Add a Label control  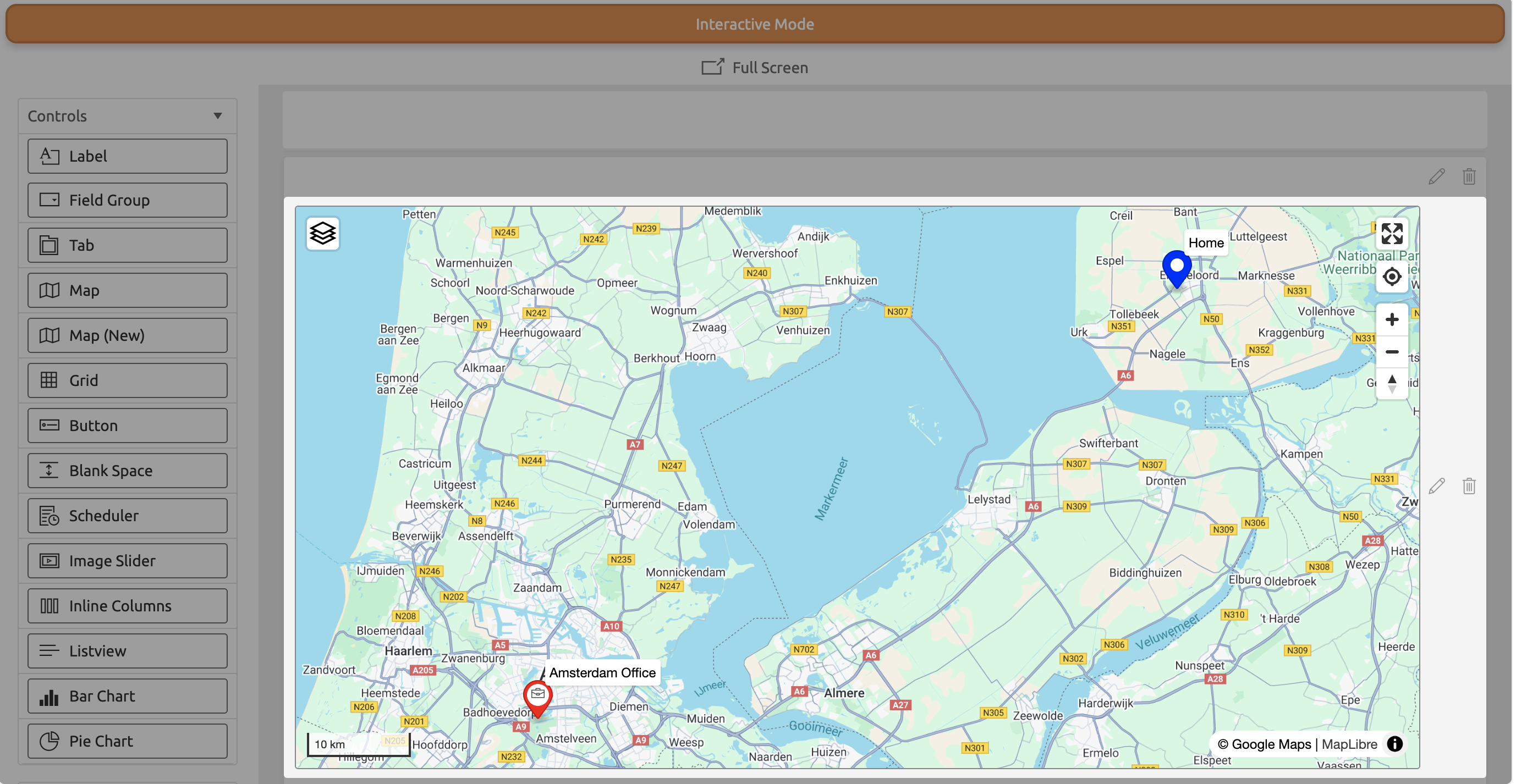click(x=127, y=156)
